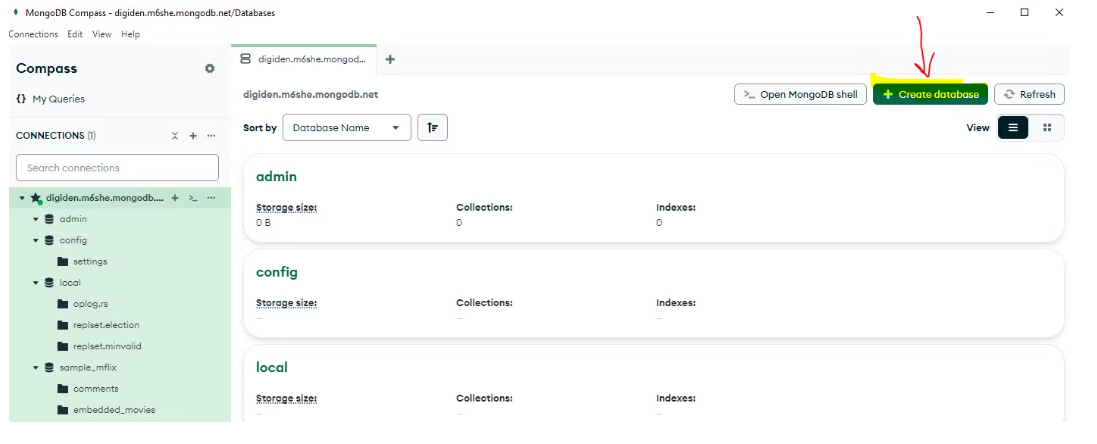This screenshot has width=1097, height=444.
Task: Open embedded_movies collection in sidebar
Action: coord(114,410)
